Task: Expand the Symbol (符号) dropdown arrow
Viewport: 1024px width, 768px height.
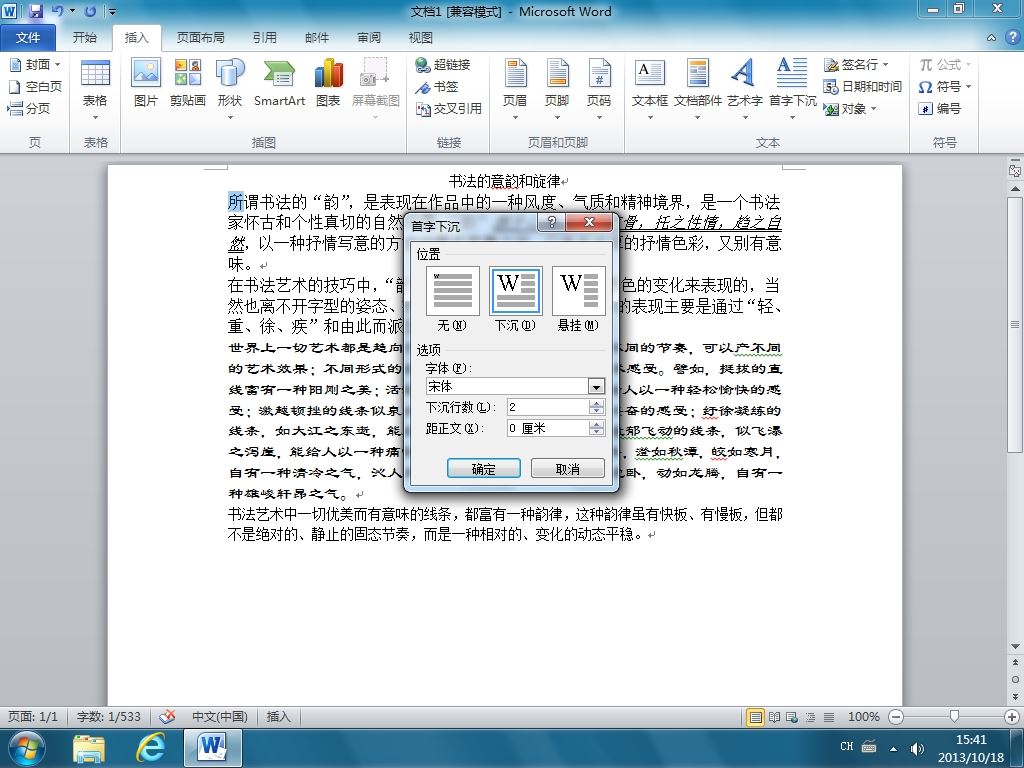Action: 968,86
